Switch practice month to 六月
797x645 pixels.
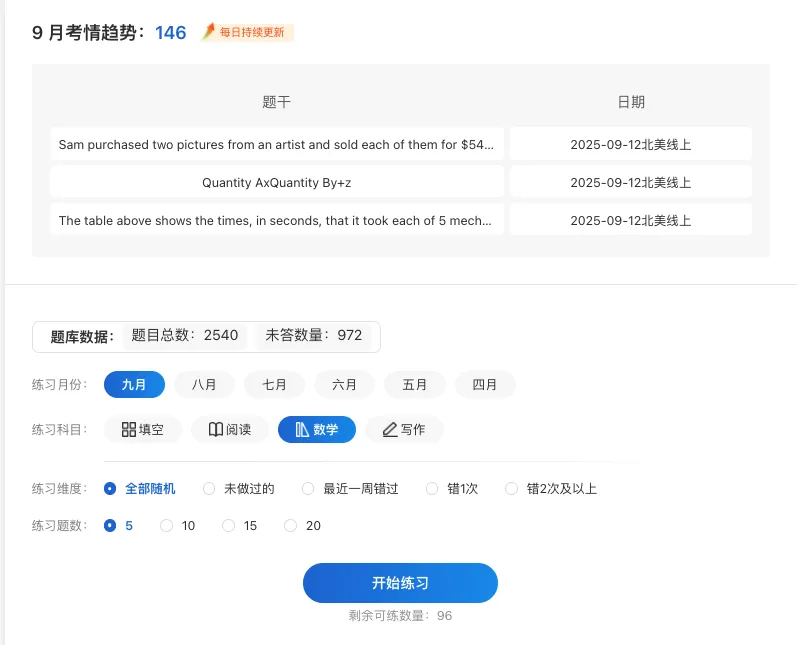point(344,385)
